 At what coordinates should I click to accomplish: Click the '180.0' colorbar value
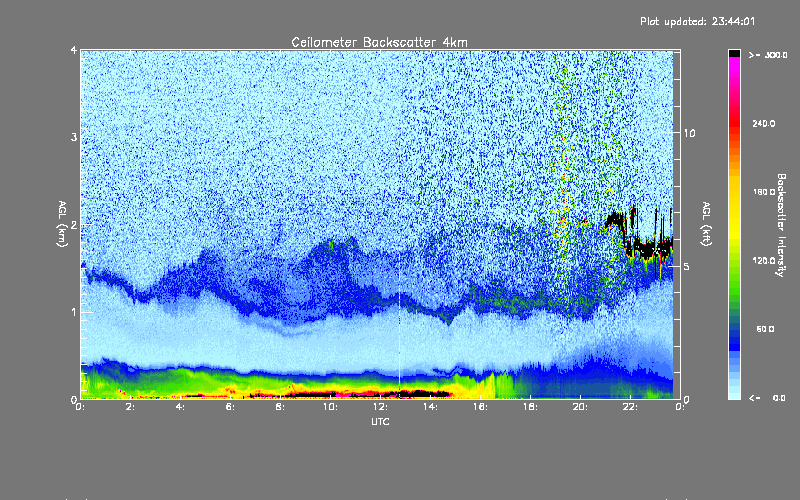pyautogui.click(x=764, y=192)
